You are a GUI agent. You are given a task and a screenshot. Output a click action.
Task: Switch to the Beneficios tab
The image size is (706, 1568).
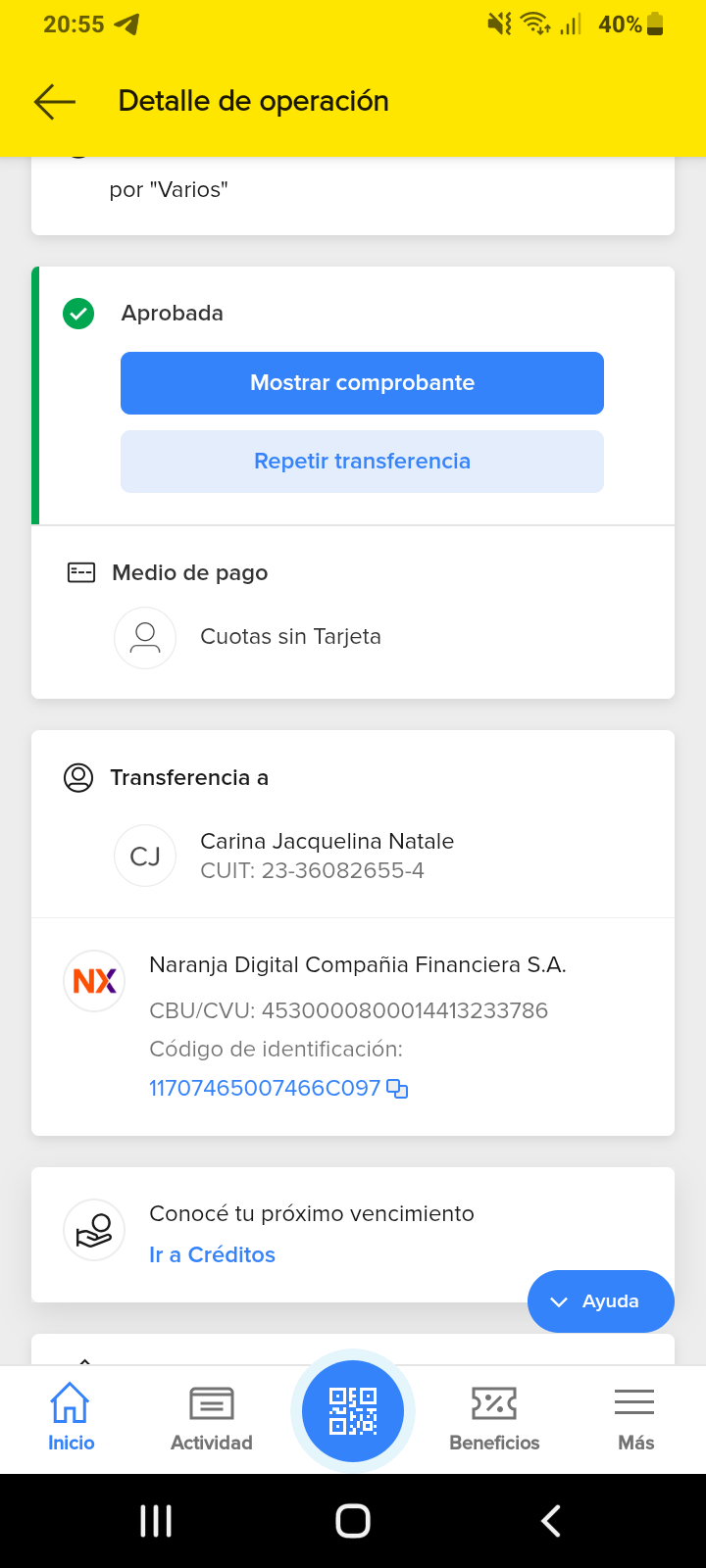[494, 1417]
